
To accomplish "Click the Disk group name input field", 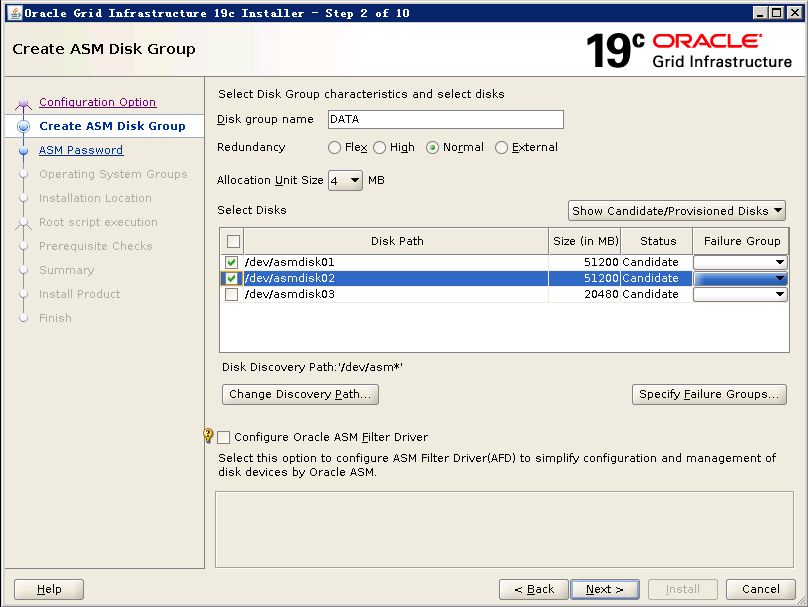I will point(446,120).
